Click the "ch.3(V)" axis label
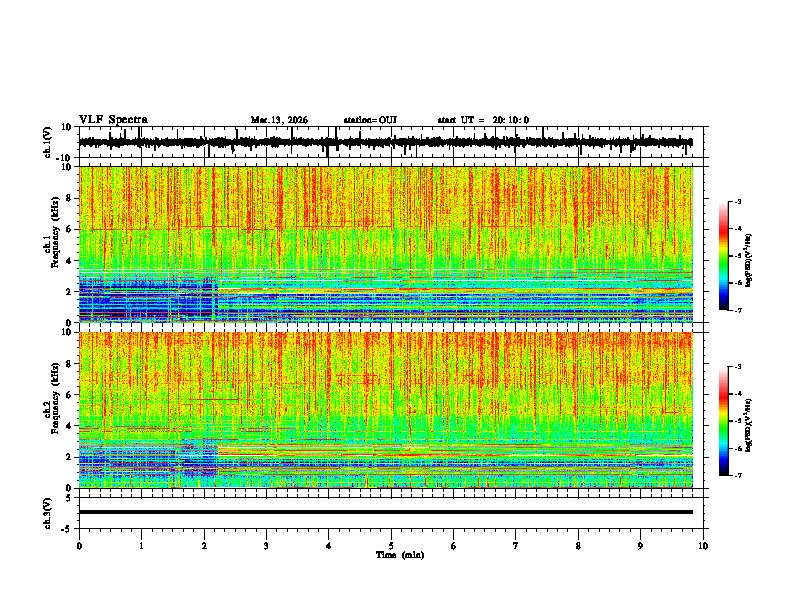This screenshot has width=792, height=612. tap(48, 513)
